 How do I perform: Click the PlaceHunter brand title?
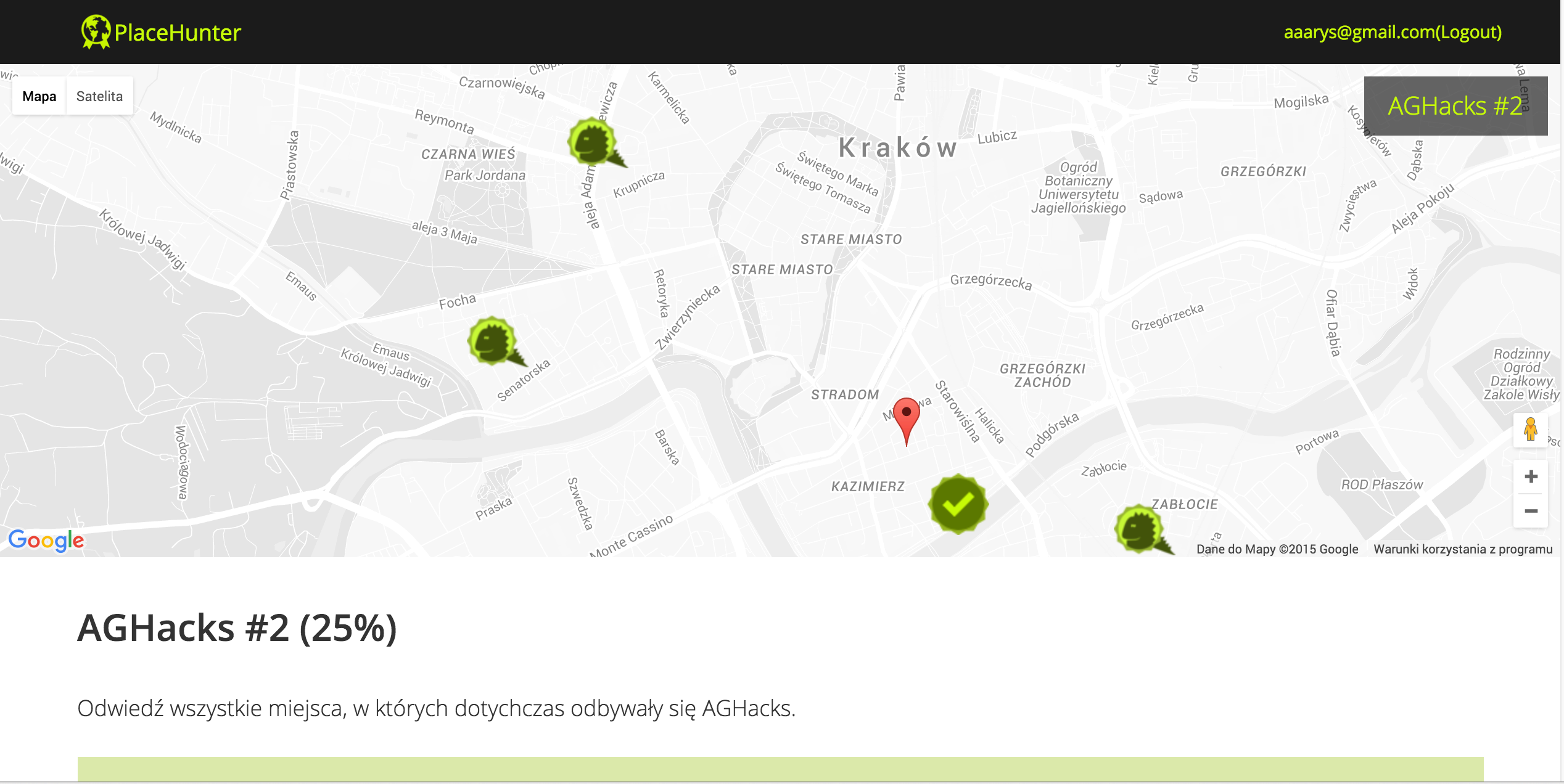pos(178,33)
